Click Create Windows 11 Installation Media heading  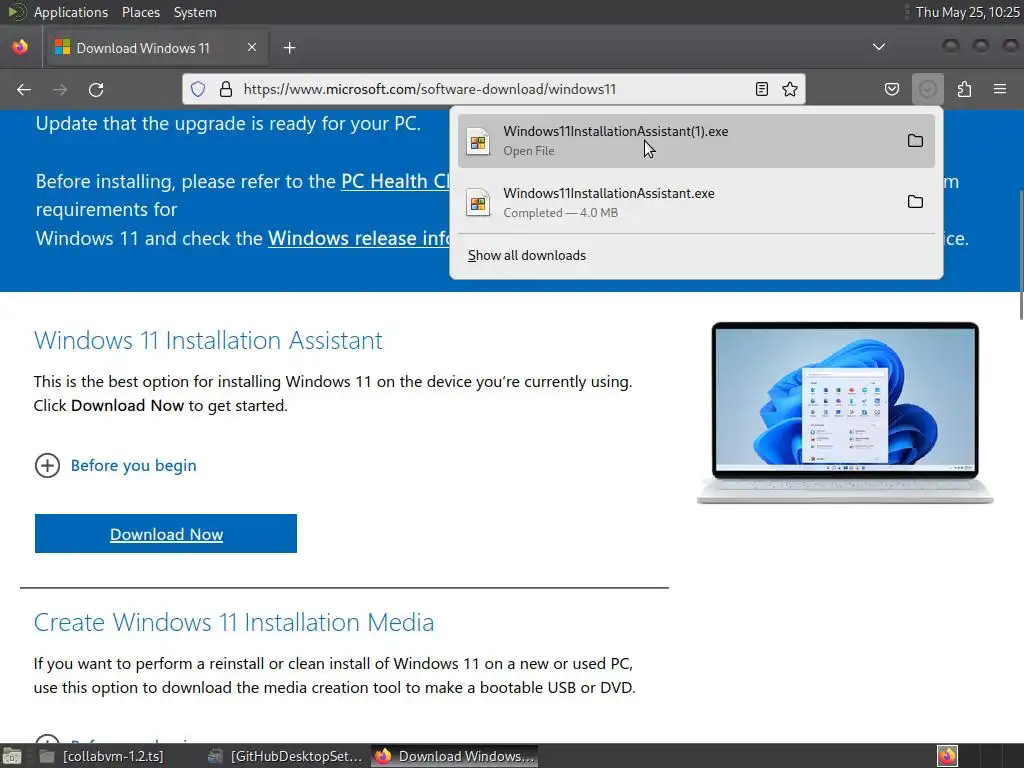(234, 622)
